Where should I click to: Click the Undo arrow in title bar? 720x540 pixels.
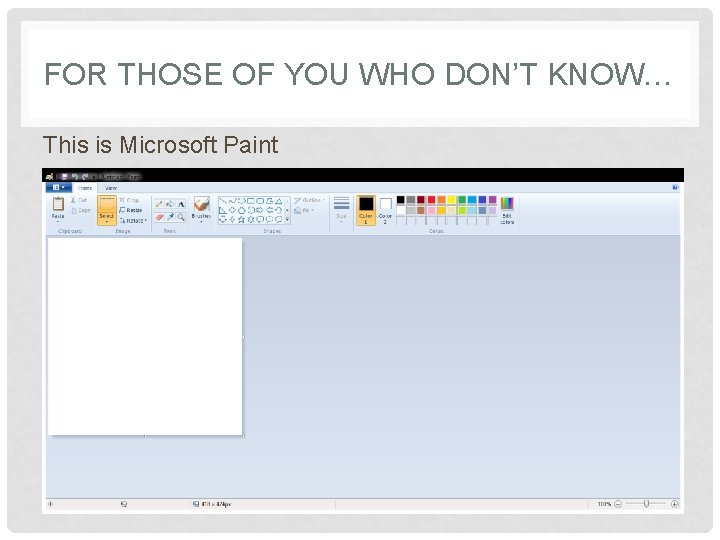(x=75, y=176)
